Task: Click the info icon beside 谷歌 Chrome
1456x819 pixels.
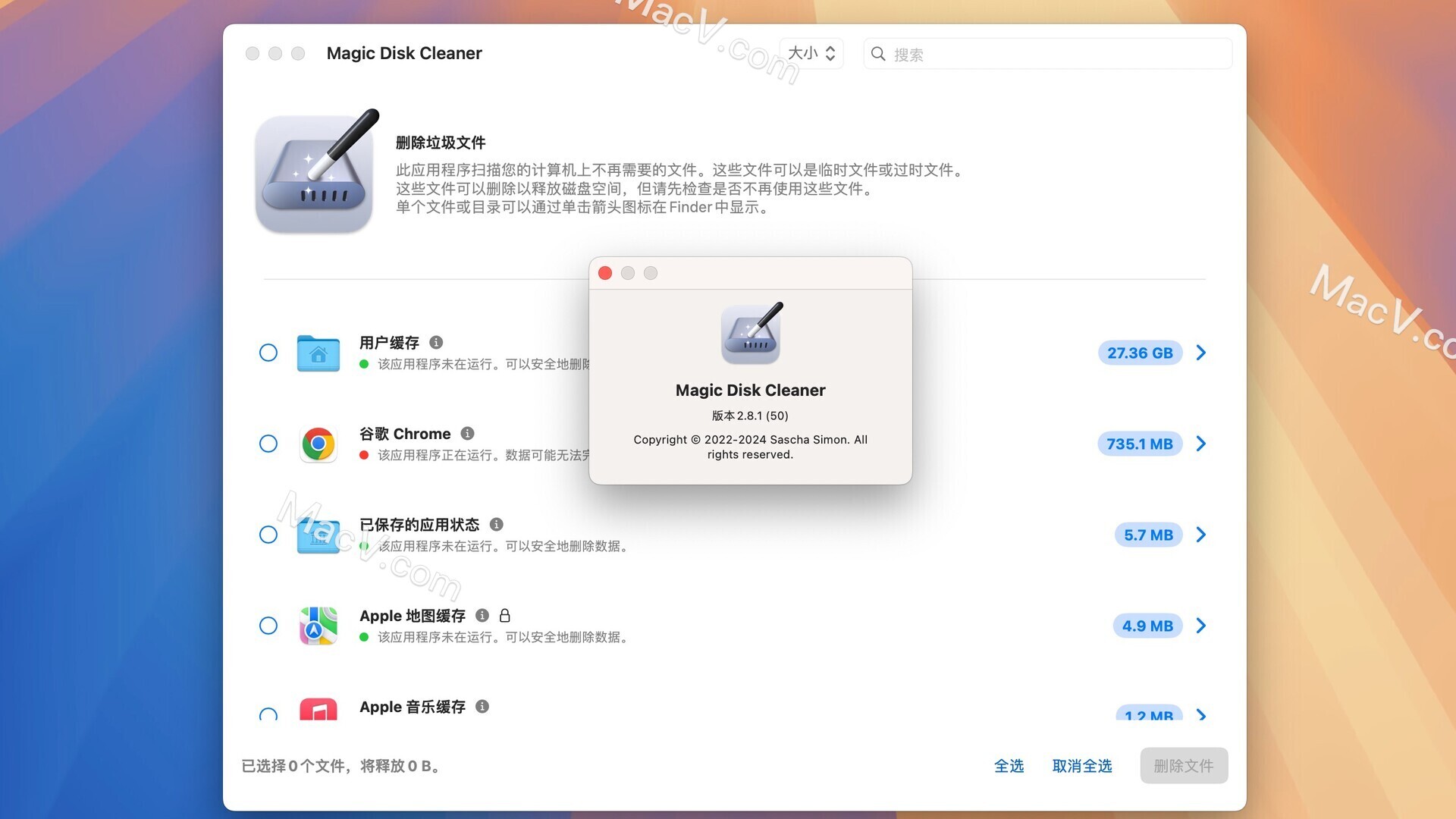Action: [468, 434]
